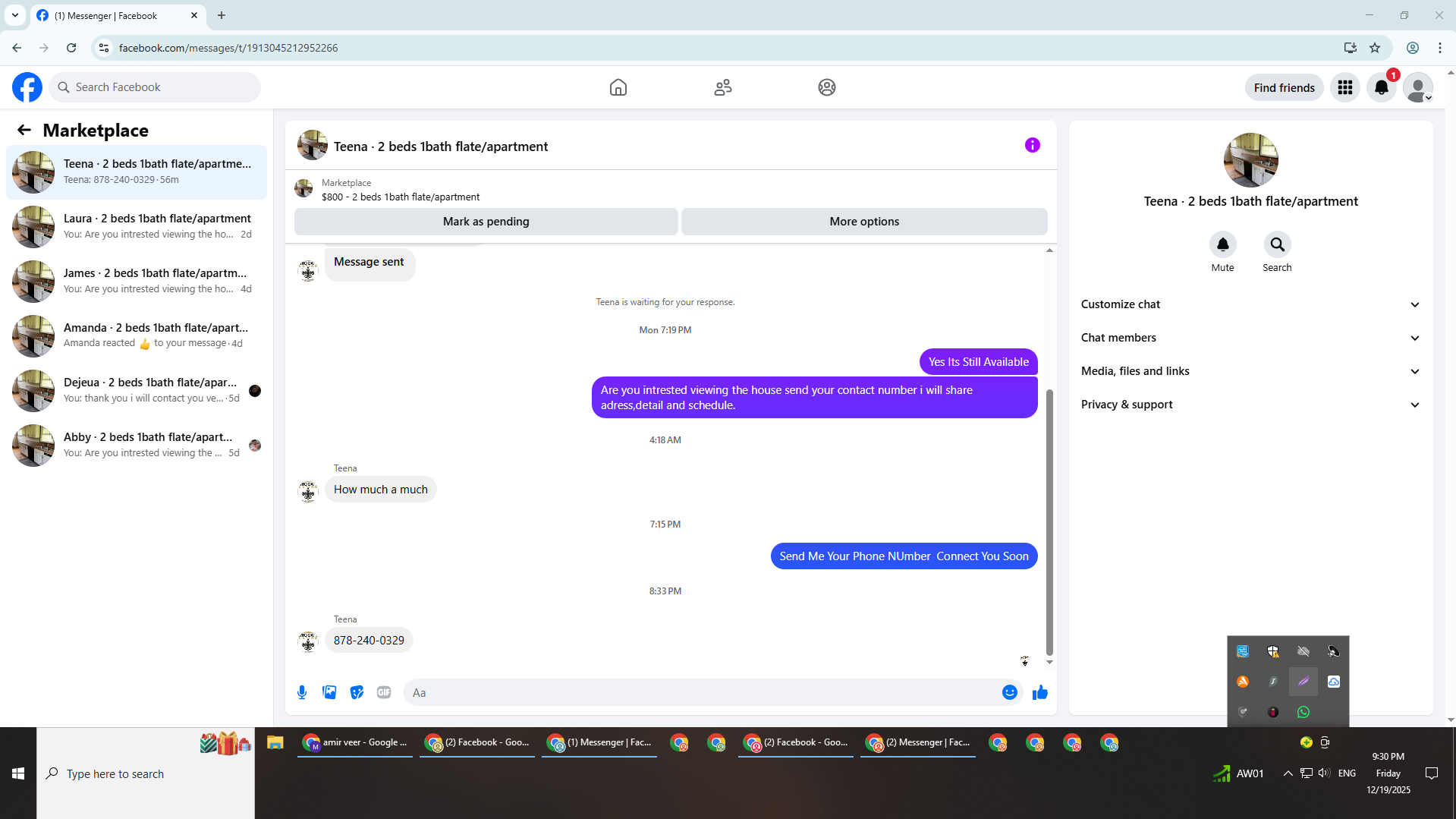Open the Groups icon in top navigation
The image size is (1456, 819).
[x=827, y=87]
